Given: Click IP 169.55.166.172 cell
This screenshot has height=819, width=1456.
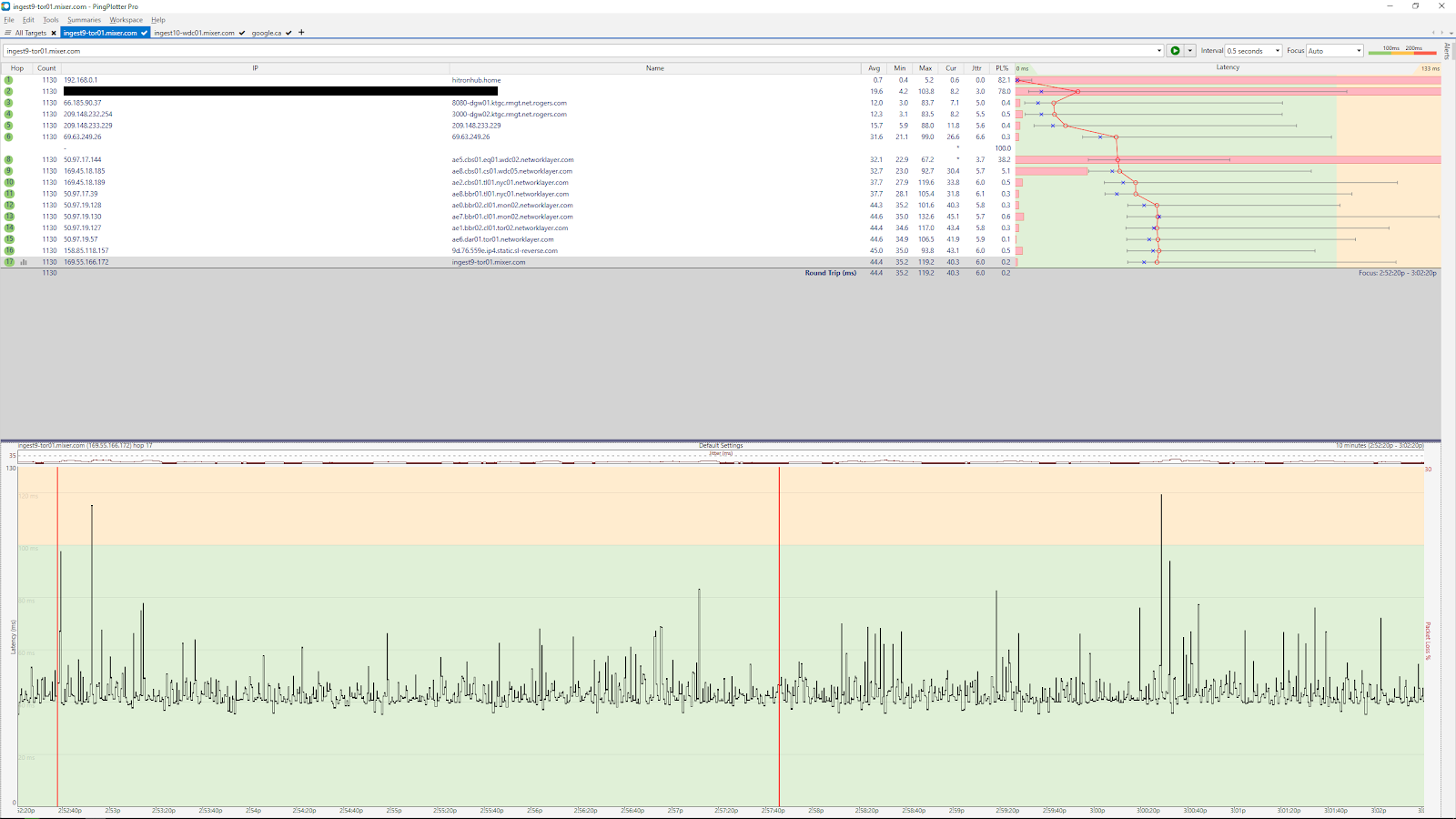Looking at the screenshot, I should click(x=86, y=262).
